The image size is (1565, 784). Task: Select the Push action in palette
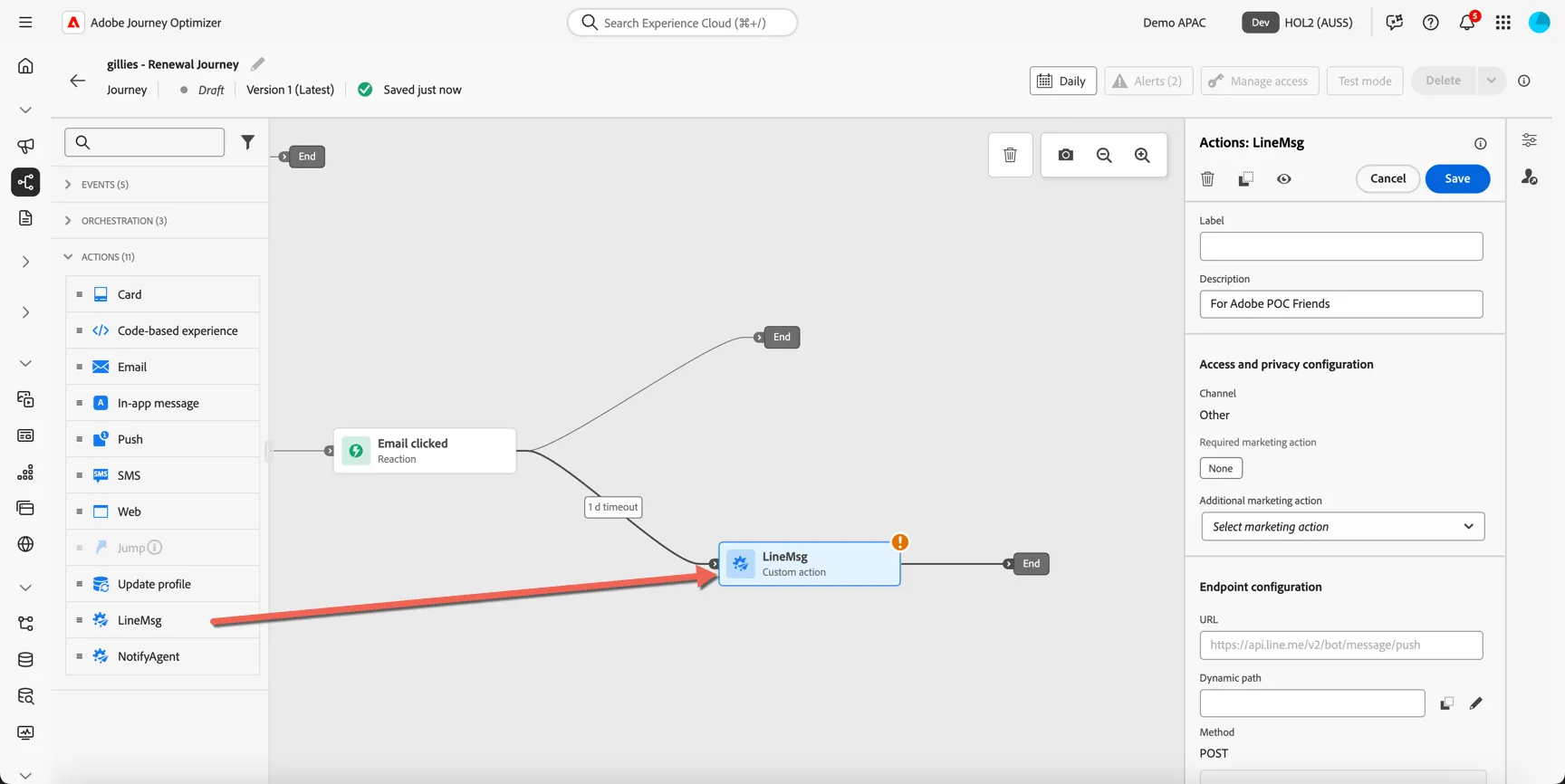(163, 439)
